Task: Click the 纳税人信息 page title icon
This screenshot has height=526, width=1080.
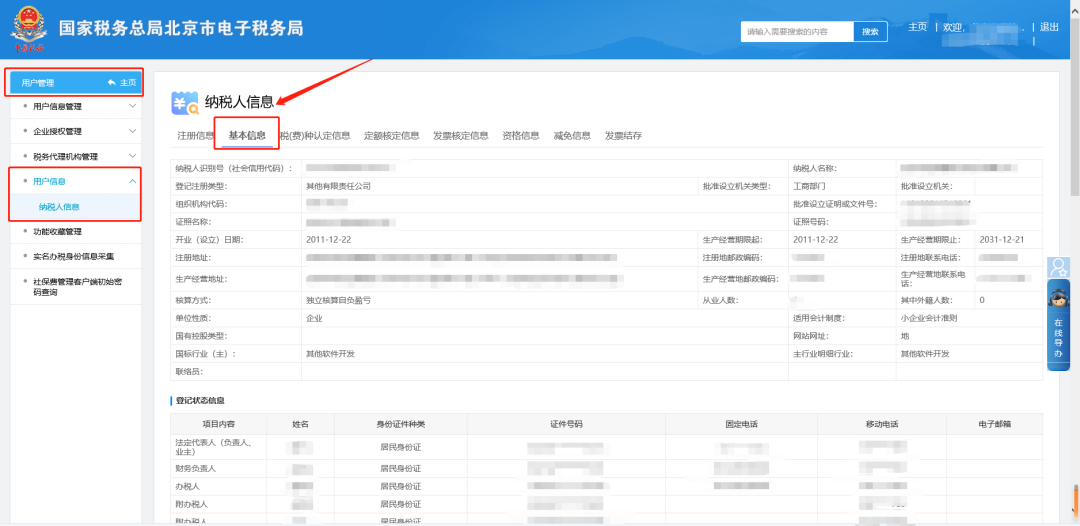Action: [x=185, y=102]
